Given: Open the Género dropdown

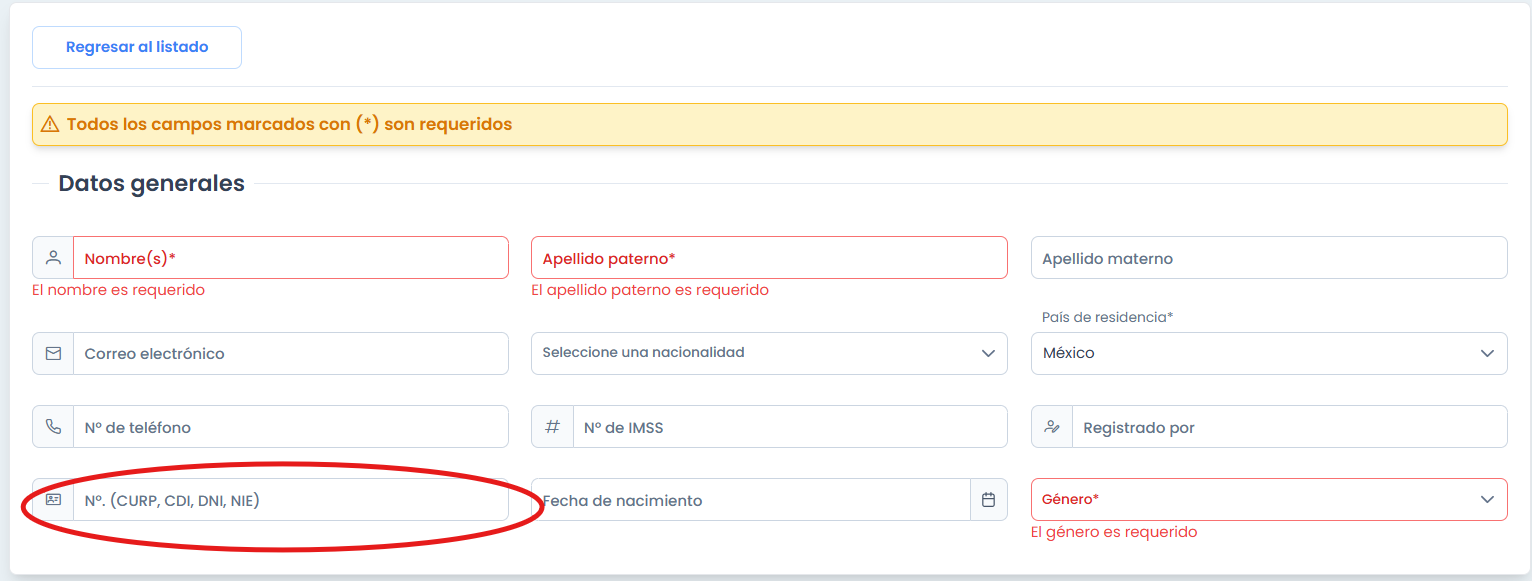Looking at the screenshot, I should pos(1268,499).
